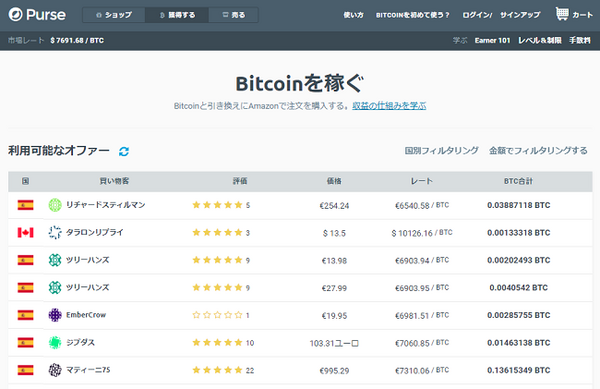Click the Purse logo
This screenshot has width=600, height=389.
click(x=37, y=15)
